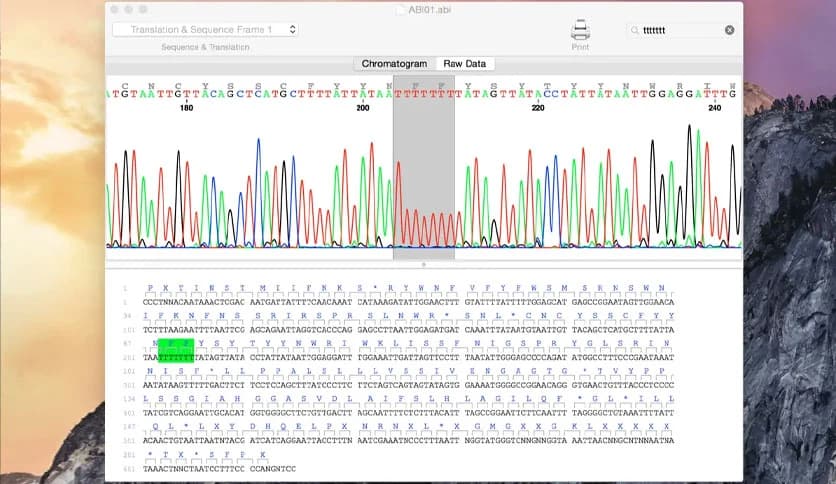Switch to the Chromatogram tab
The width and height of the screenshot is (836, 484).
coord(394,64)
